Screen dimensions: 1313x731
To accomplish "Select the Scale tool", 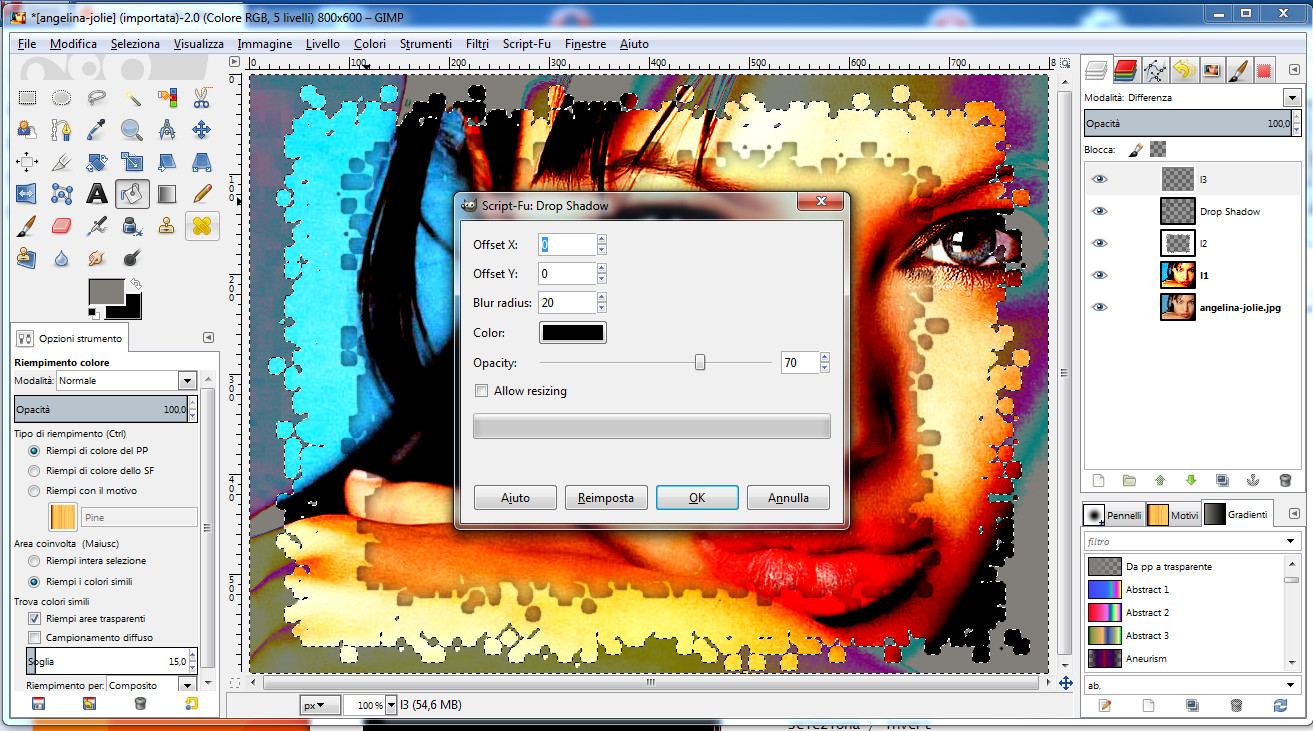I will point(131,161).
